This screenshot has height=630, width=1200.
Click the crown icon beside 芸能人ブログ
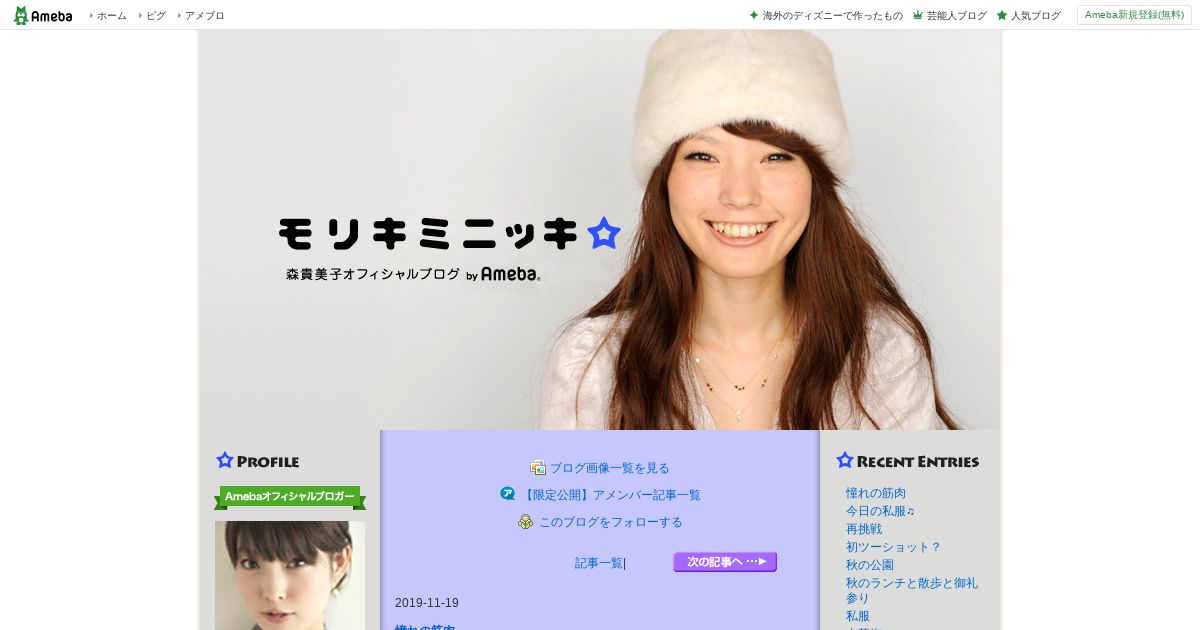tap(918, 15)
